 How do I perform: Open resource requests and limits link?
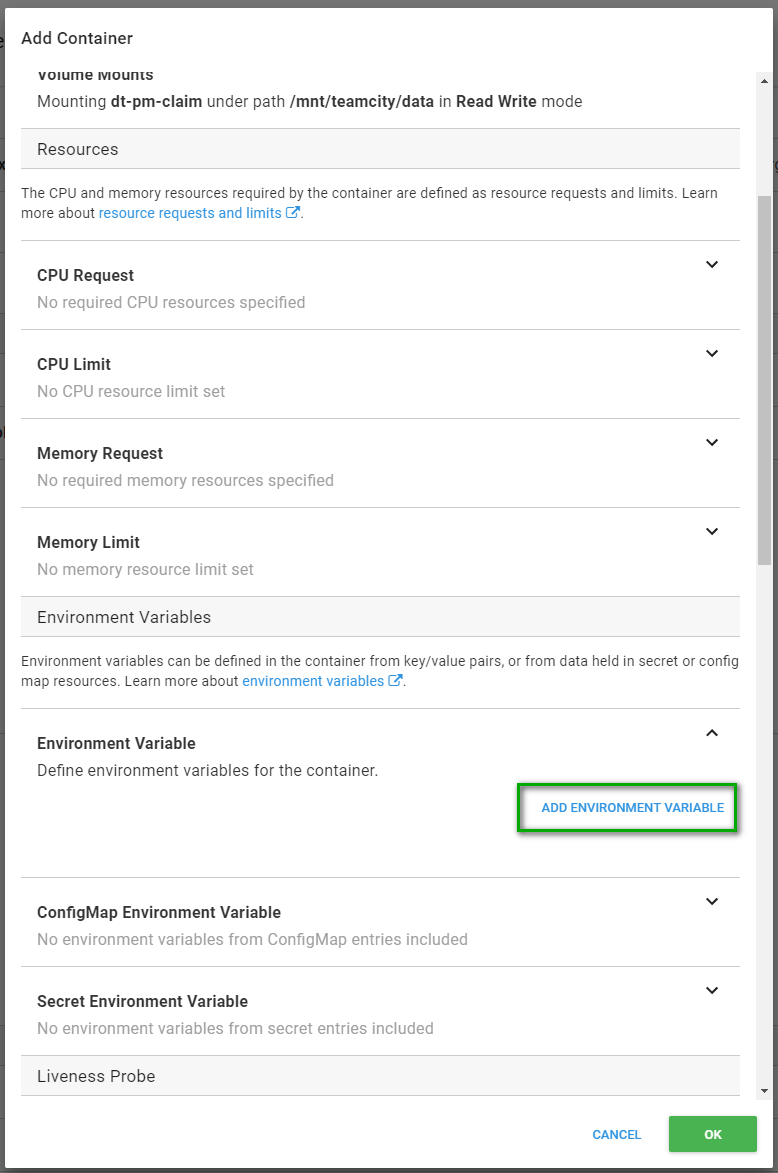190,213
